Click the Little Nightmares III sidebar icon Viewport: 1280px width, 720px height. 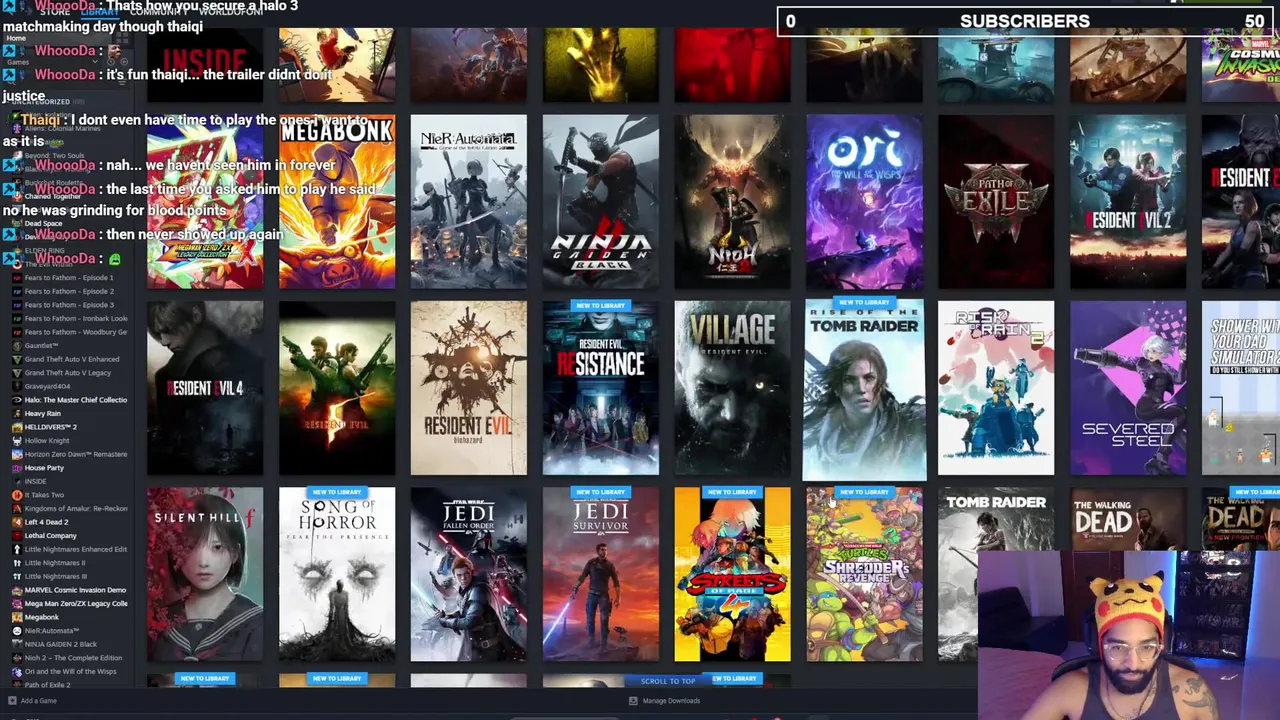(x=17, y=576)
